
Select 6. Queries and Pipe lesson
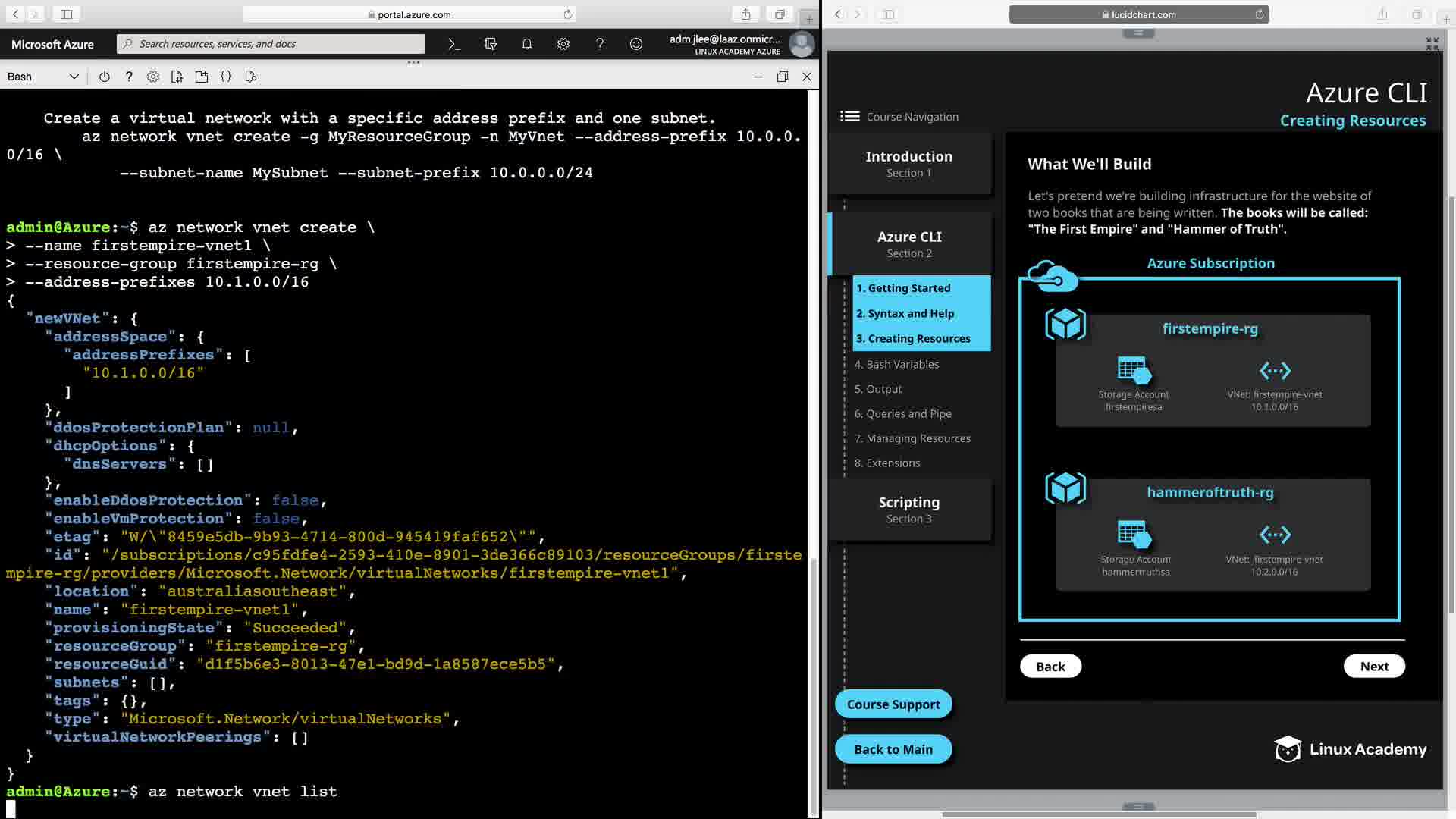pyautogui.click(x=902, y=413)
